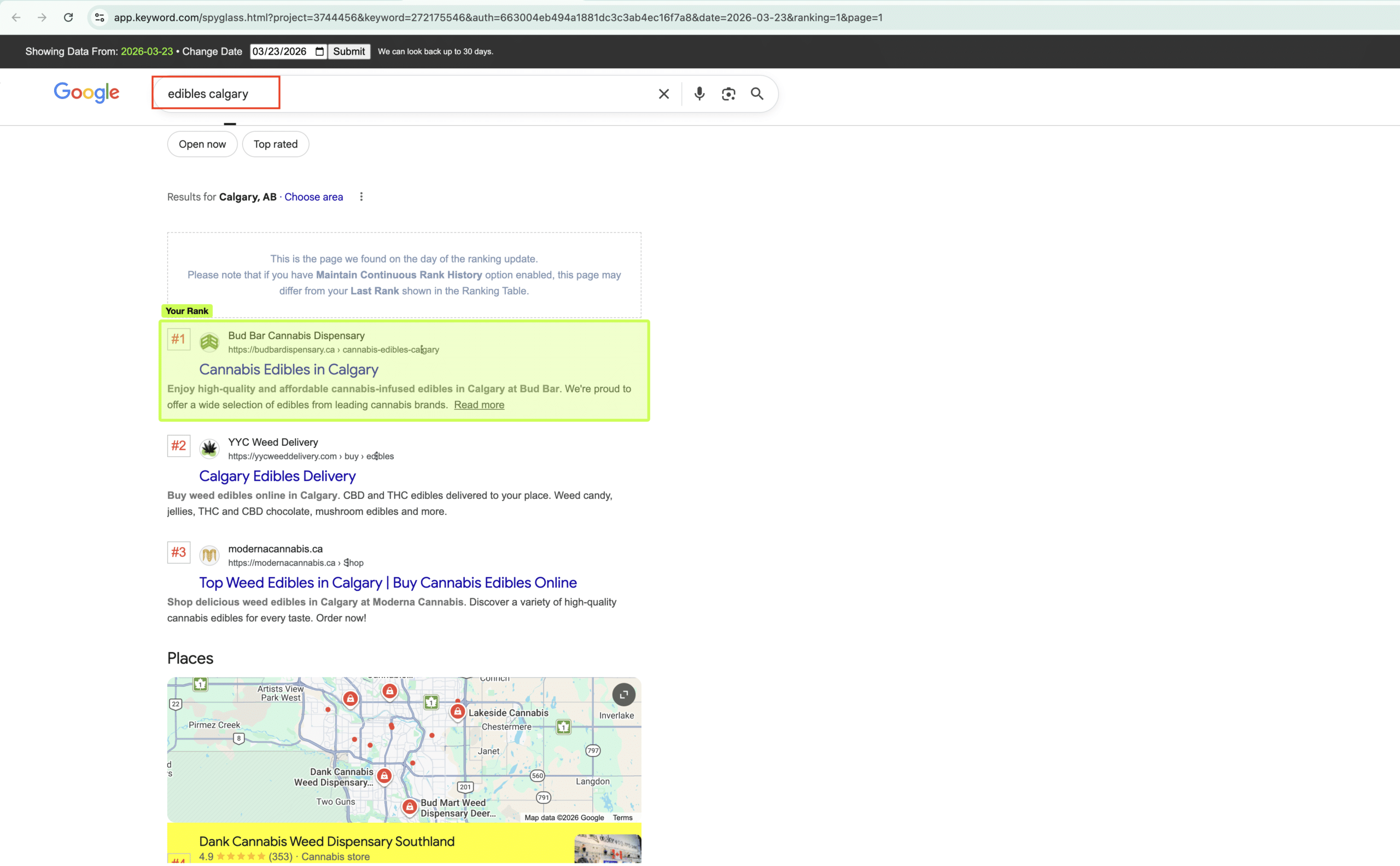This screenshot has height=866, width=1400.
Task: Toggle the Top rated filter chip
Action: coord(276,144)
